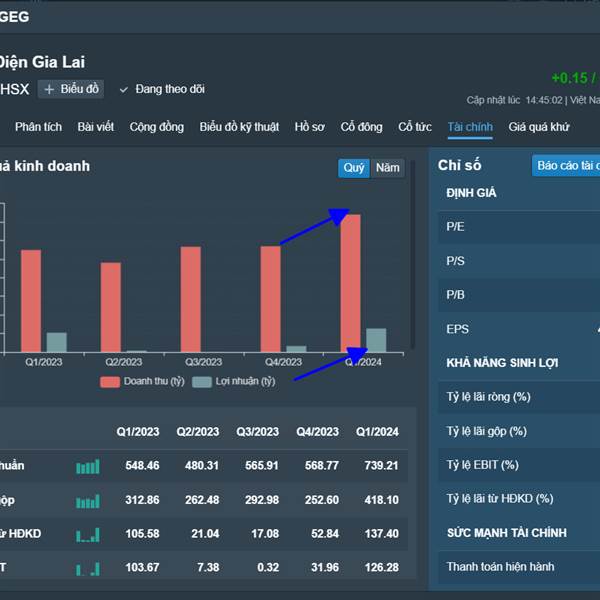The image size is (600, 600).
Task: Select Thanh toán hiện hành row
Action: click(x=519, y=567)
